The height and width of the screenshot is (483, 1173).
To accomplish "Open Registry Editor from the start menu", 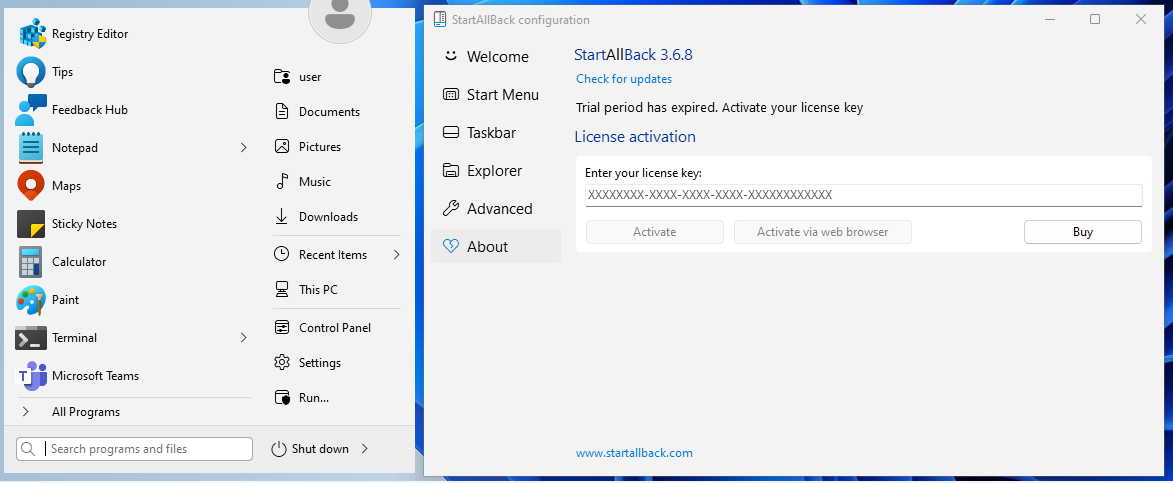I will [90, 34].
